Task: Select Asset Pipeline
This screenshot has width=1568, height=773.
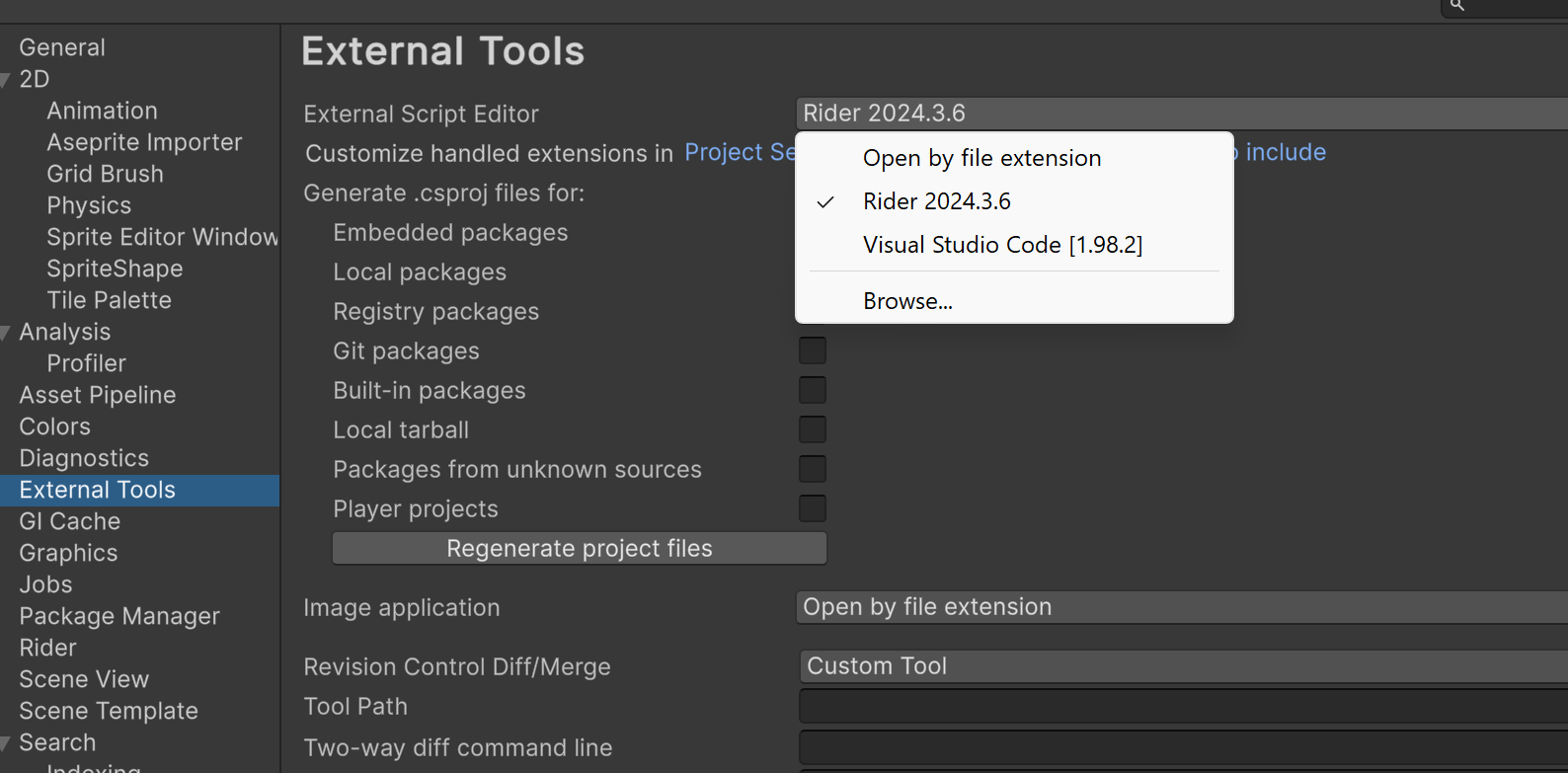Action: tap(98, 395)
